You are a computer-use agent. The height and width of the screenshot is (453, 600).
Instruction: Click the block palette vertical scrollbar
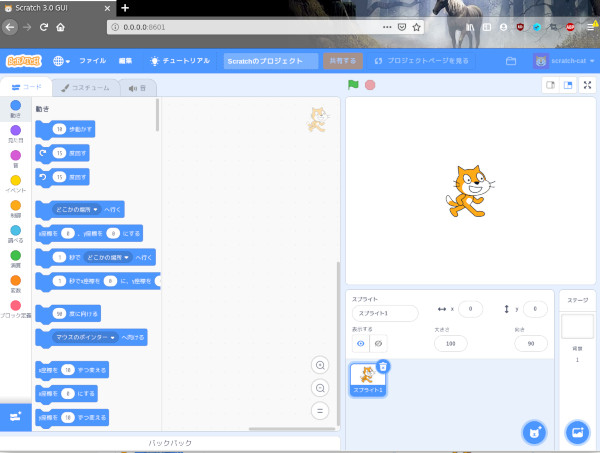(x=157, y=115)
